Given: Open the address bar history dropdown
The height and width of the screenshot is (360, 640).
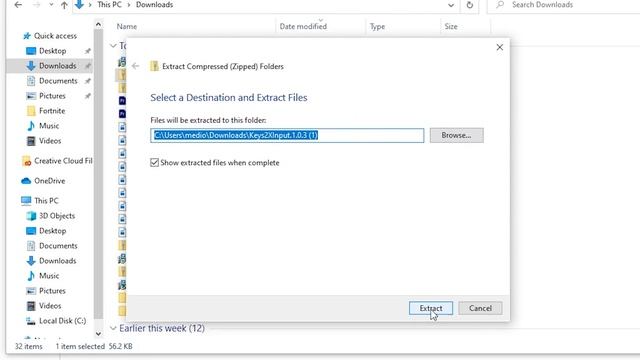Looking at the screenshot, I should tap(451, 5).
